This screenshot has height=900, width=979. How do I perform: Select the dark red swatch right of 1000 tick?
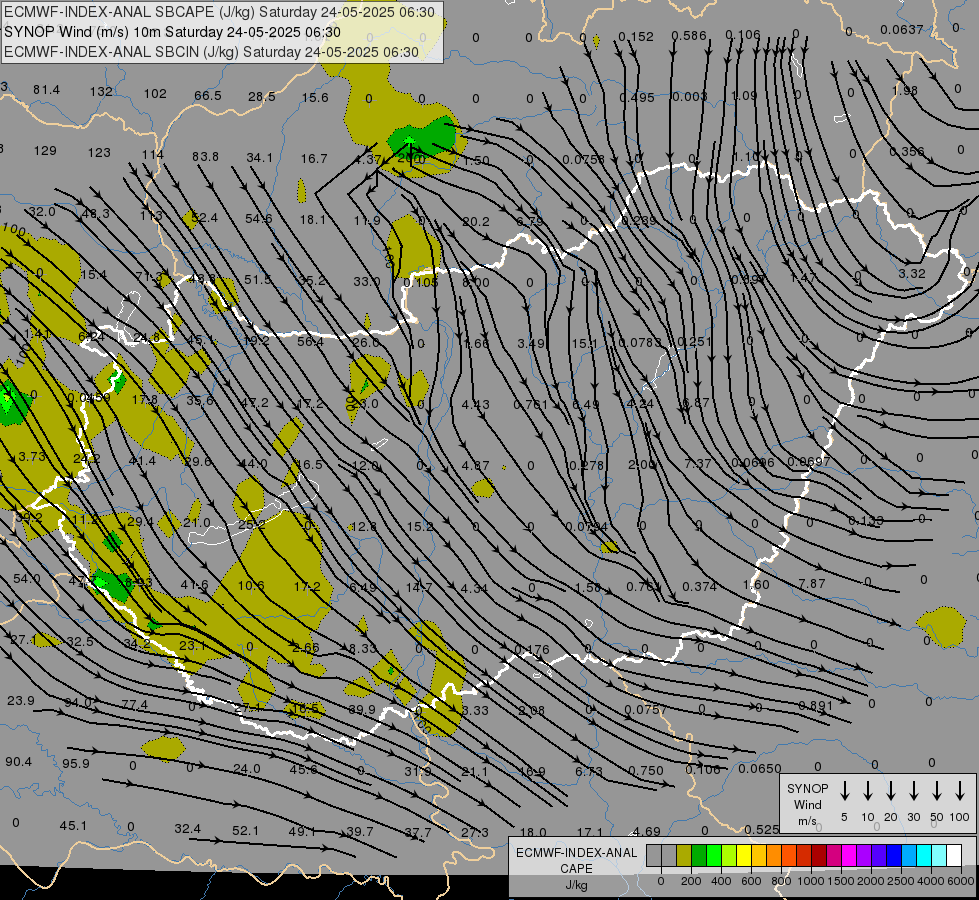point(819,855)
